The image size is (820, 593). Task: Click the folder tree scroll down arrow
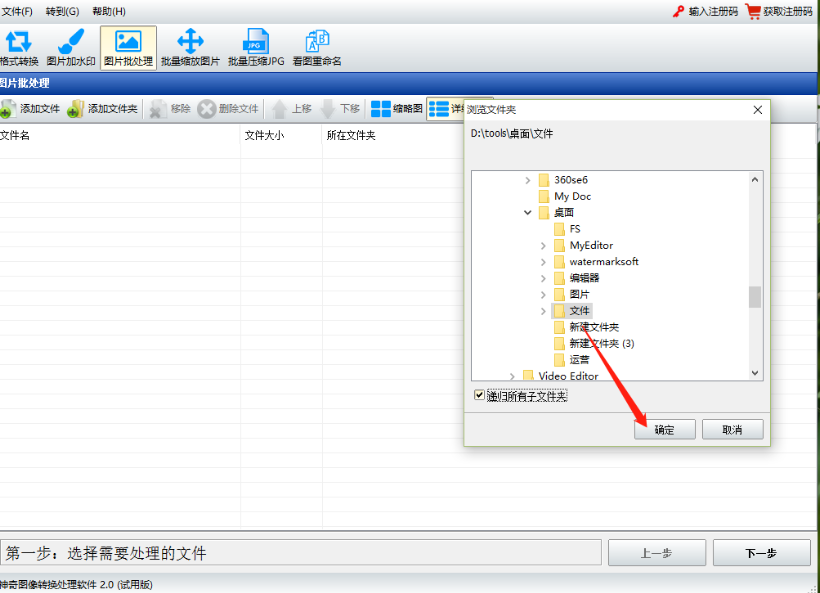[755, 373]
